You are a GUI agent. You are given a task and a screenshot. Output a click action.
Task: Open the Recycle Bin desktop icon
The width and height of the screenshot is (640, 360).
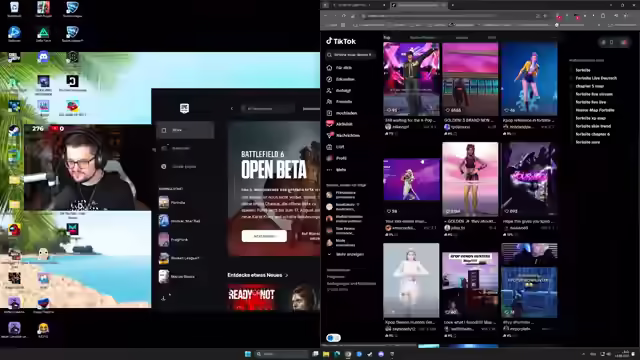click(14, 8)
